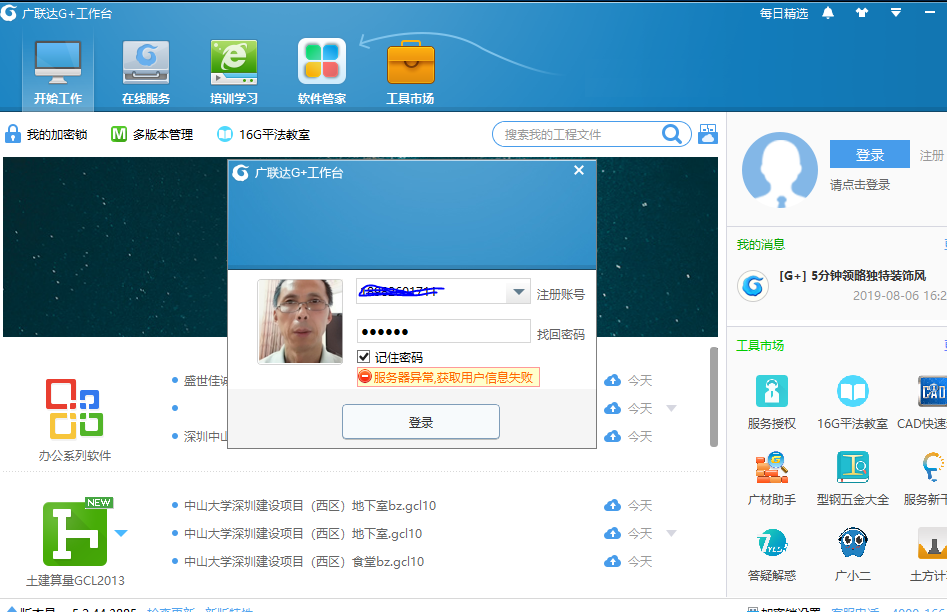947x612 pixels.
Task: Click the blue 登录 button in sidebar
Action: [x=870, y=155]
